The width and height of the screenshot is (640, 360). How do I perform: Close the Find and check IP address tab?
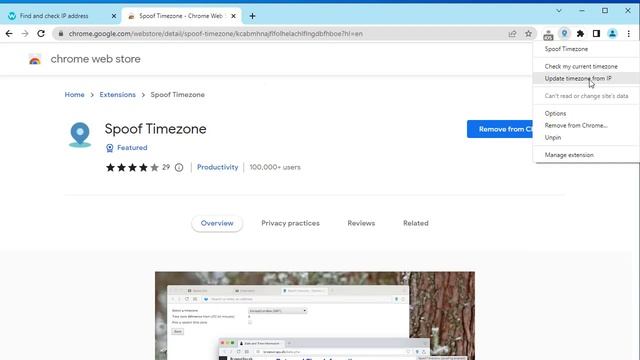click(x=114, y=16)
